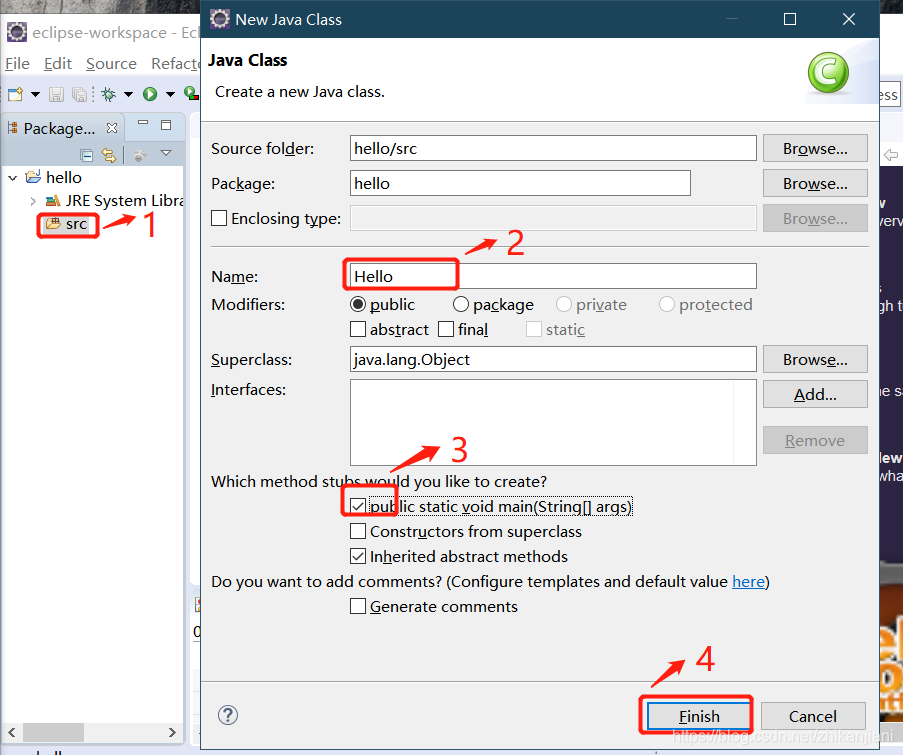The image size is (903, 755).
Task: Open the Debug dropdown arrow
Action: (128, 94)
